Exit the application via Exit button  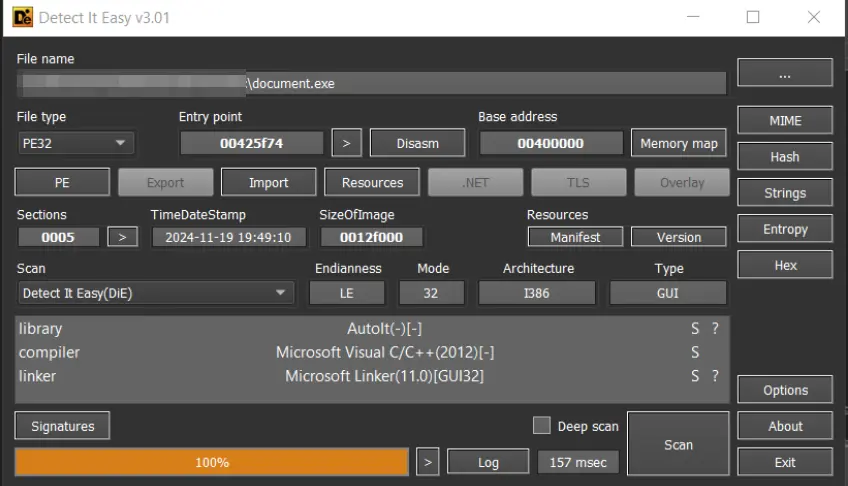785,462
